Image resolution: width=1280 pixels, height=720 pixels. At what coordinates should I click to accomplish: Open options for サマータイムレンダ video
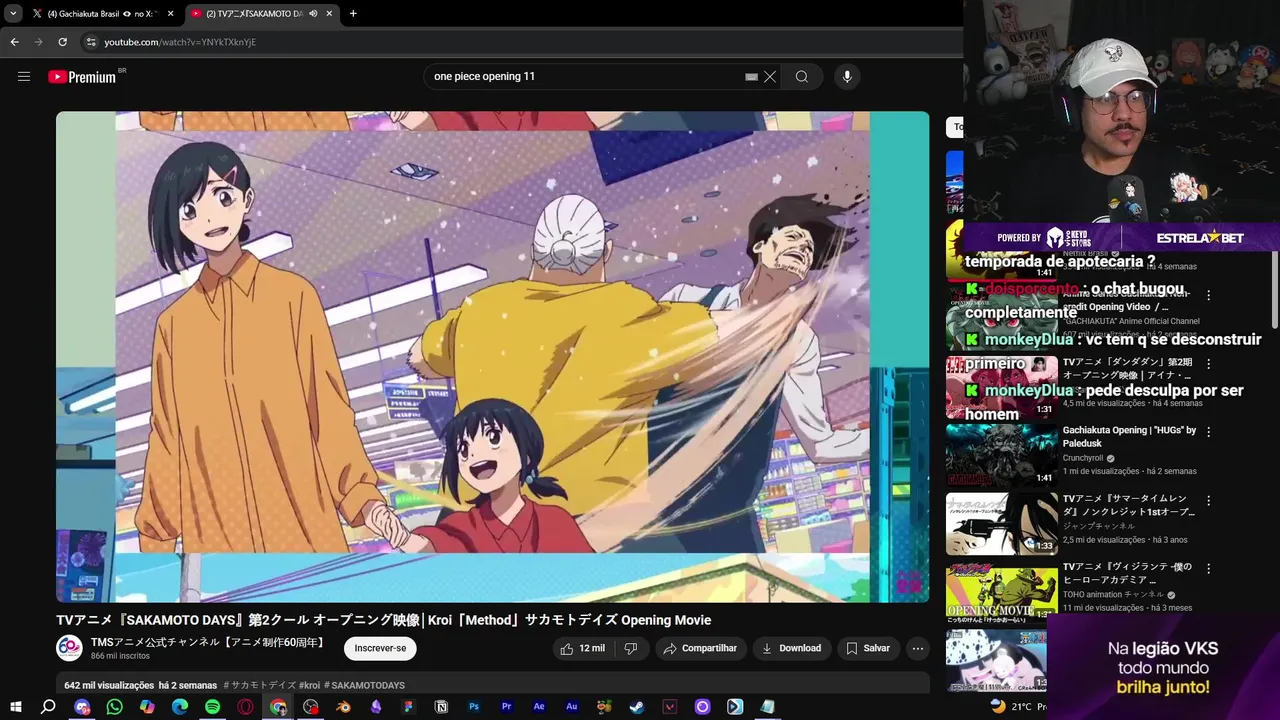pos(1208,500)
